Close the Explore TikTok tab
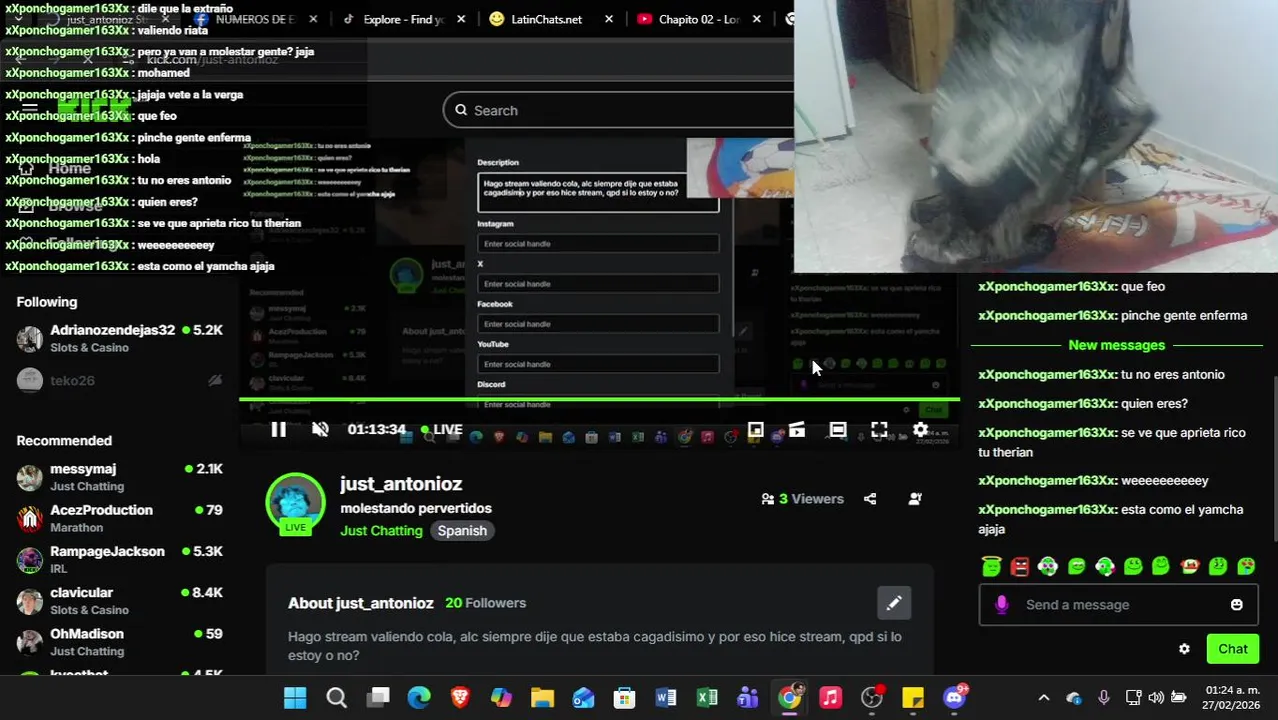The height and width of the screenshot is (720, 1278). [x=462, y=19]
